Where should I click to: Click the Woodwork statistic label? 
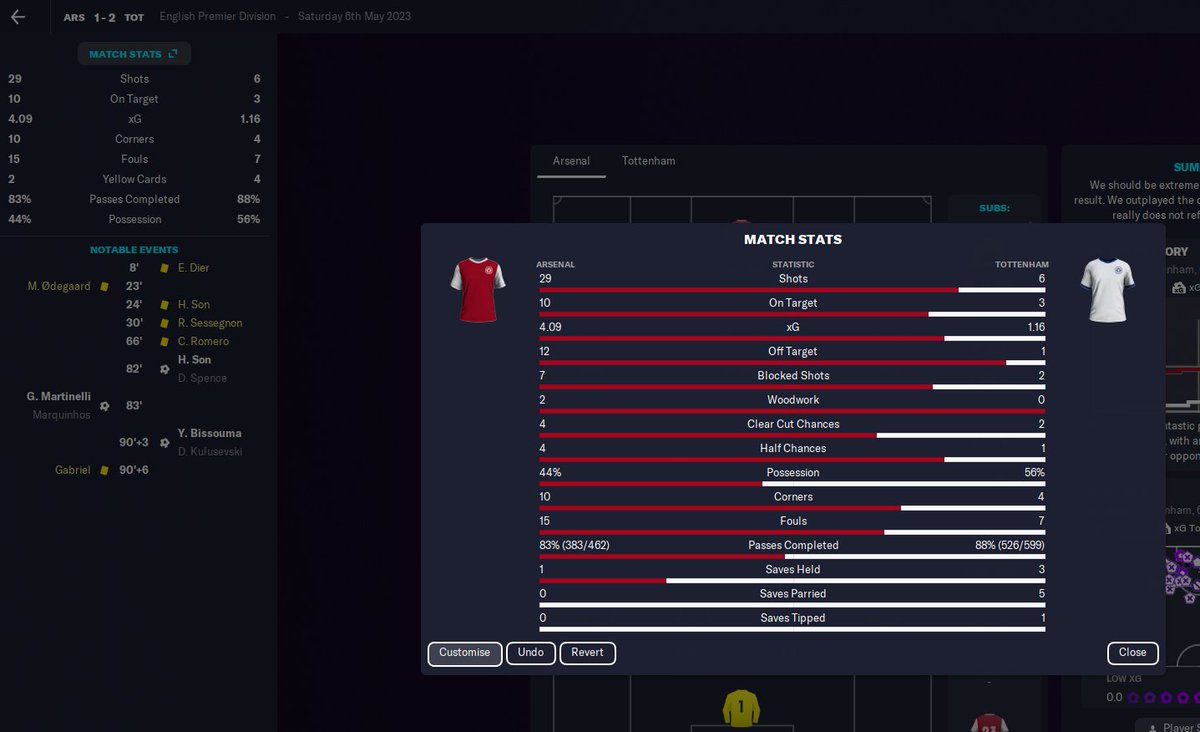792,400
